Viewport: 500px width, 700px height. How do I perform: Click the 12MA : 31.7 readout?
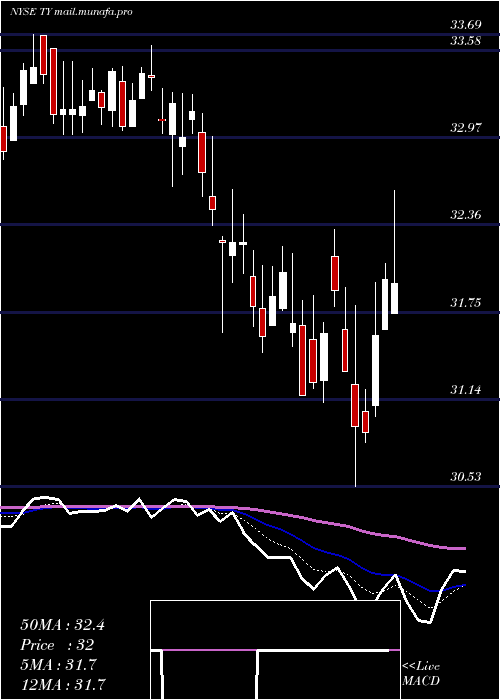[62, 685]
